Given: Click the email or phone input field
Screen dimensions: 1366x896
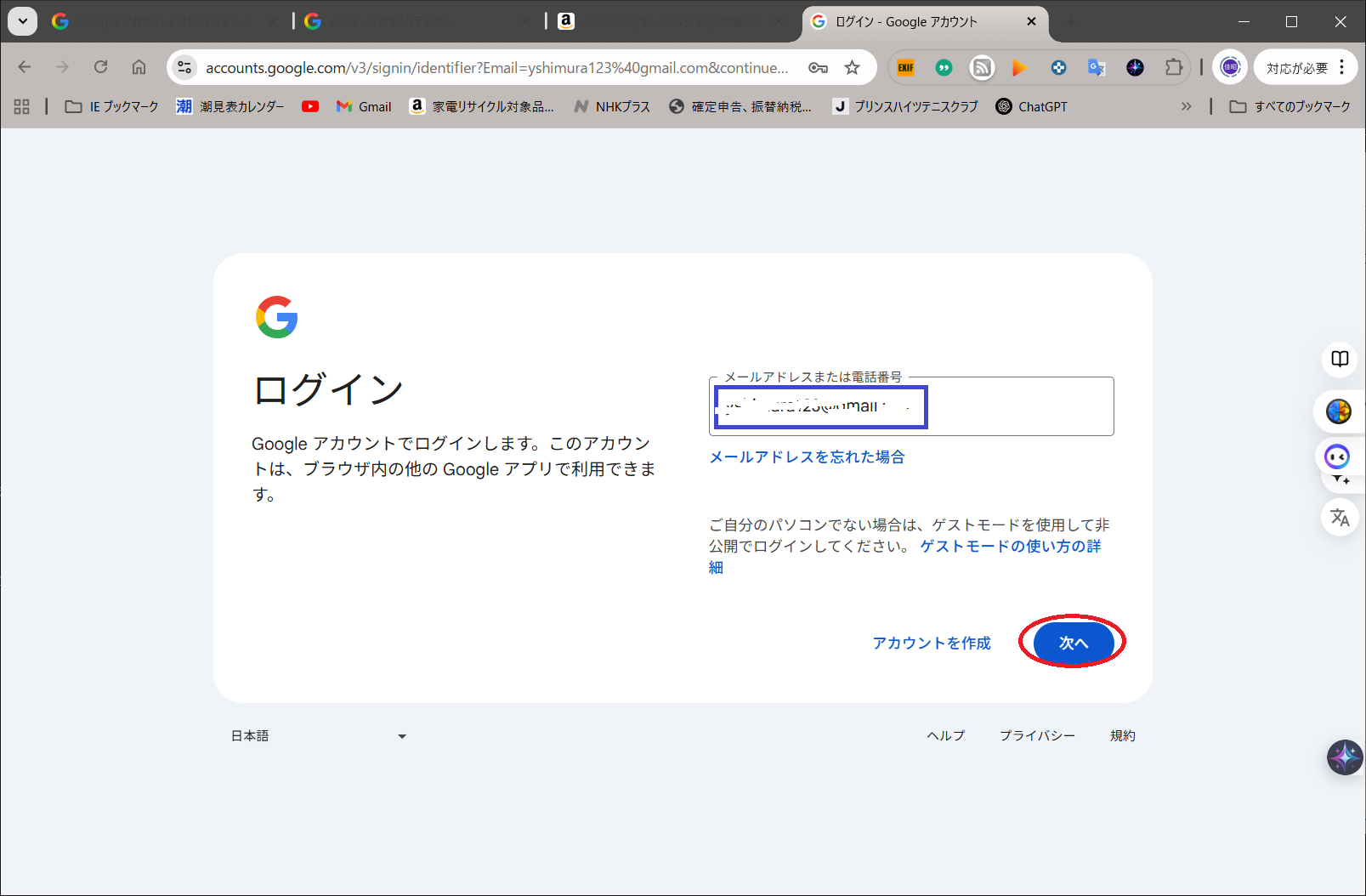Looking at the screenshot, I should [x=1018, y=407].
